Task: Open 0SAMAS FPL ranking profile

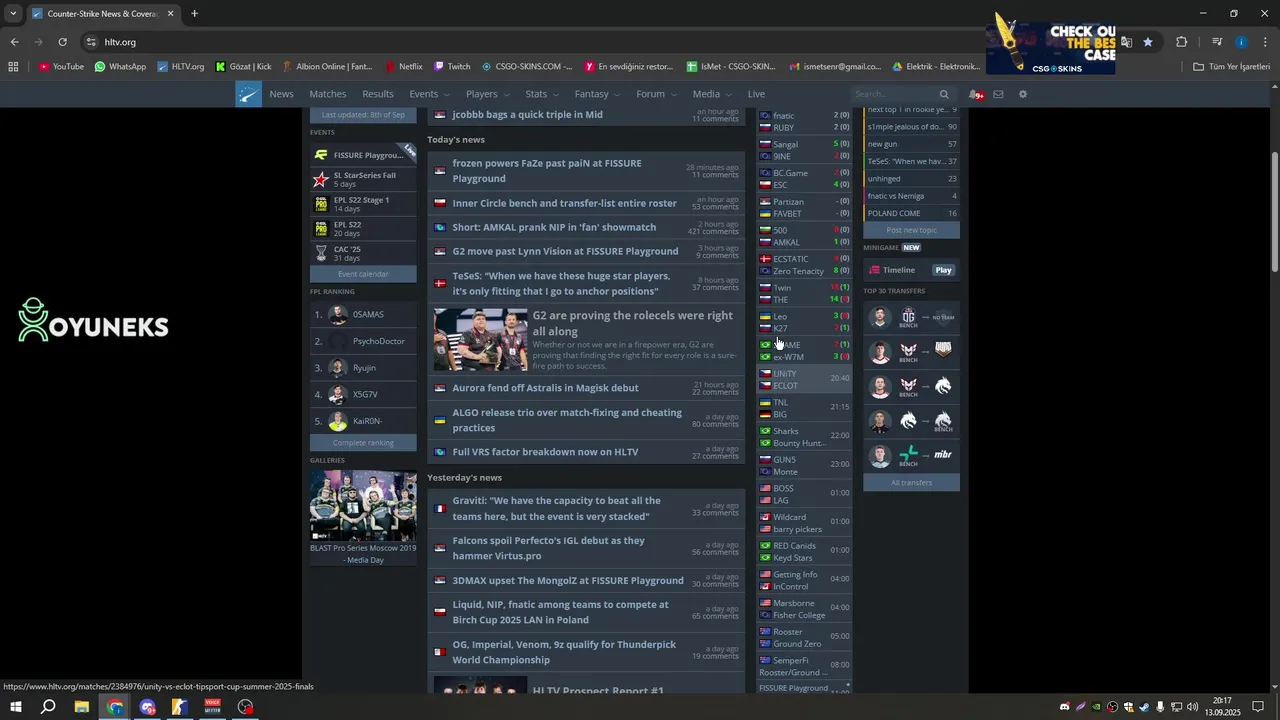Action: [x=363, y=314]
